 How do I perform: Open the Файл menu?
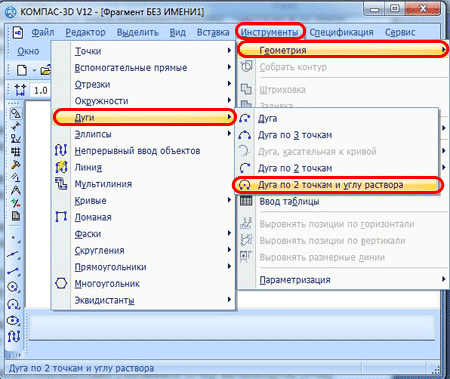point(43,32)
